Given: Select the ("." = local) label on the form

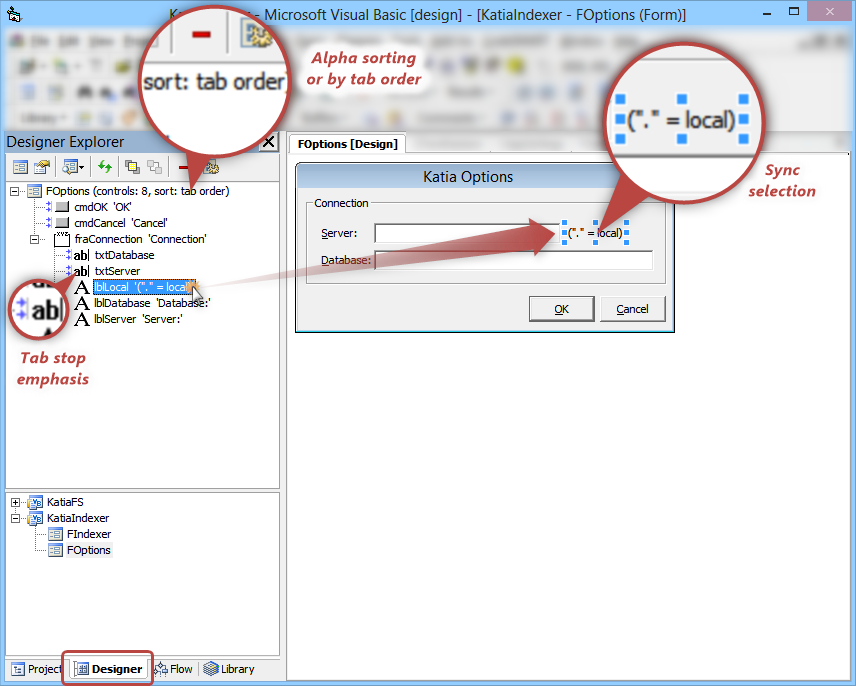Looking at the screenshot, I should pos(595,233).
